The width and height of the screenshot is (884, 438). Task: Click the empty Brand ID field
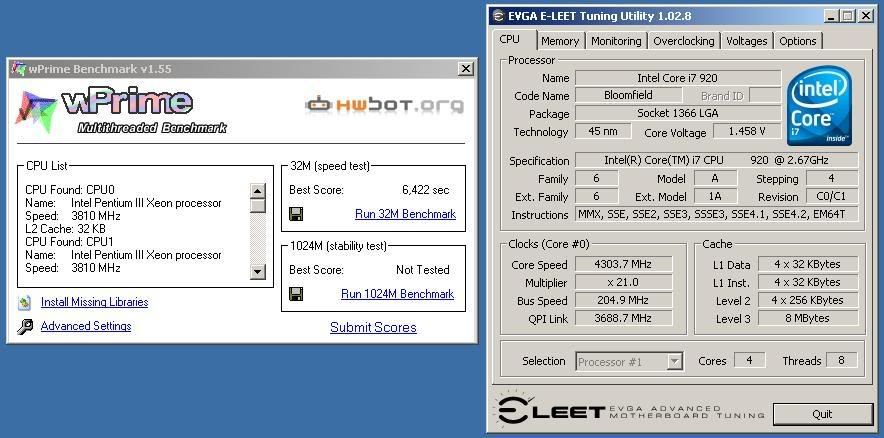coord(765,95)
